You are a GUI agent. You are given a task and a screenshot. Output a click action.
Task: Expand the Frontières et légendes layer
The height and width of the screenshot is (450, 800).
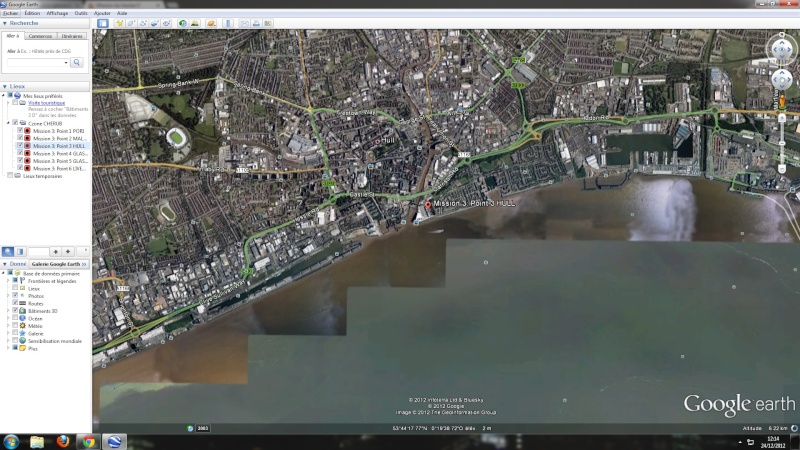pos(9,281)
